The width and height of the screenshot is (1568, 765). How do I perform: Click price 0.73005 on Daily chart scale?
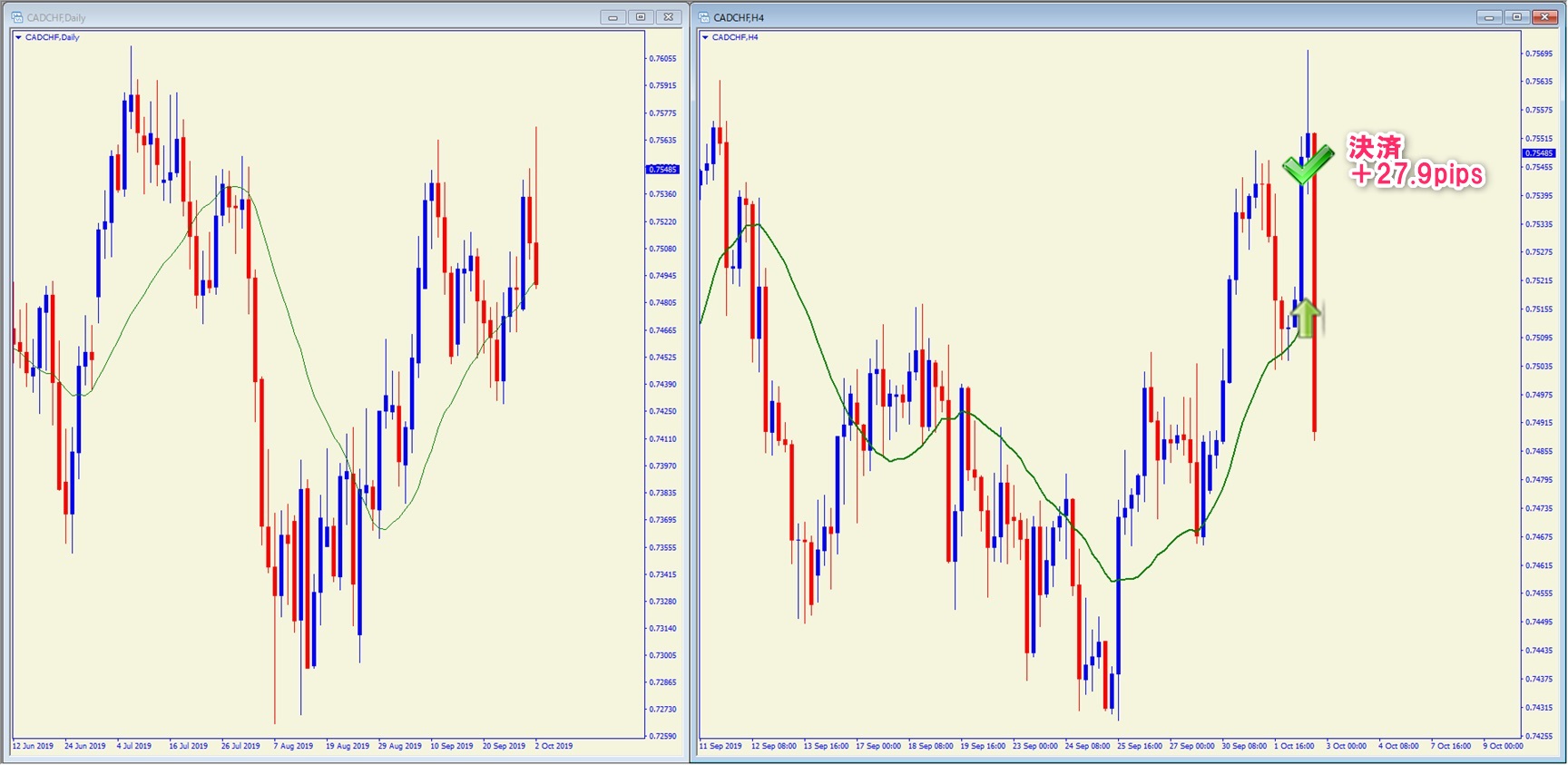pyautogui.click(x=662, y=655)
